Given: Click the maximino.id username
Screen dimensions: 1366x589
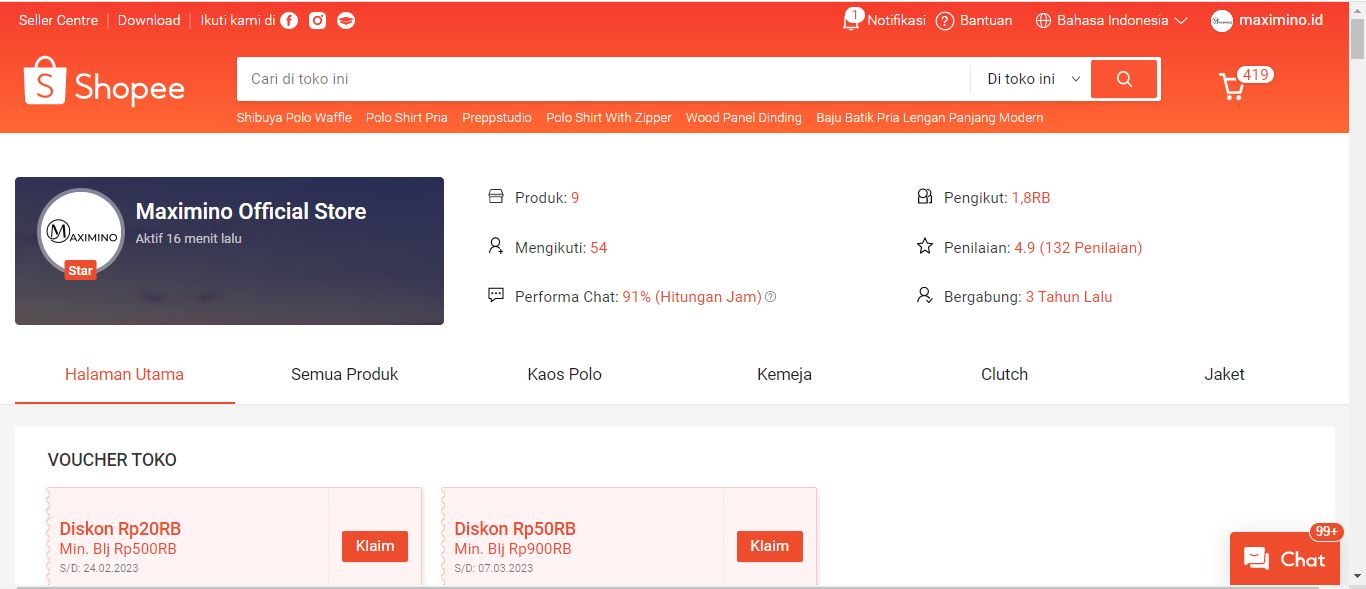Looking at the screenshot, I should [1281, 21].
